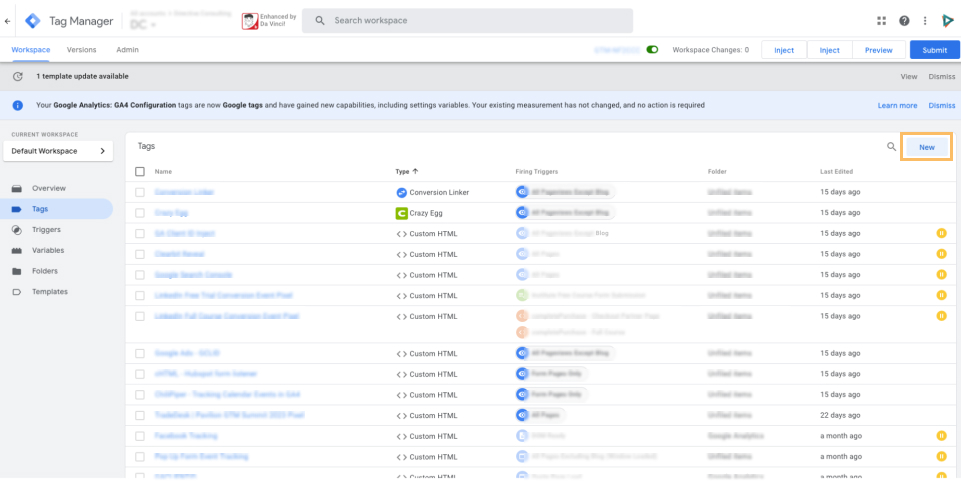961x487 pixels.
Task: Click trigger eye icon in Crazy Egg row
Action: coord(522,213)
